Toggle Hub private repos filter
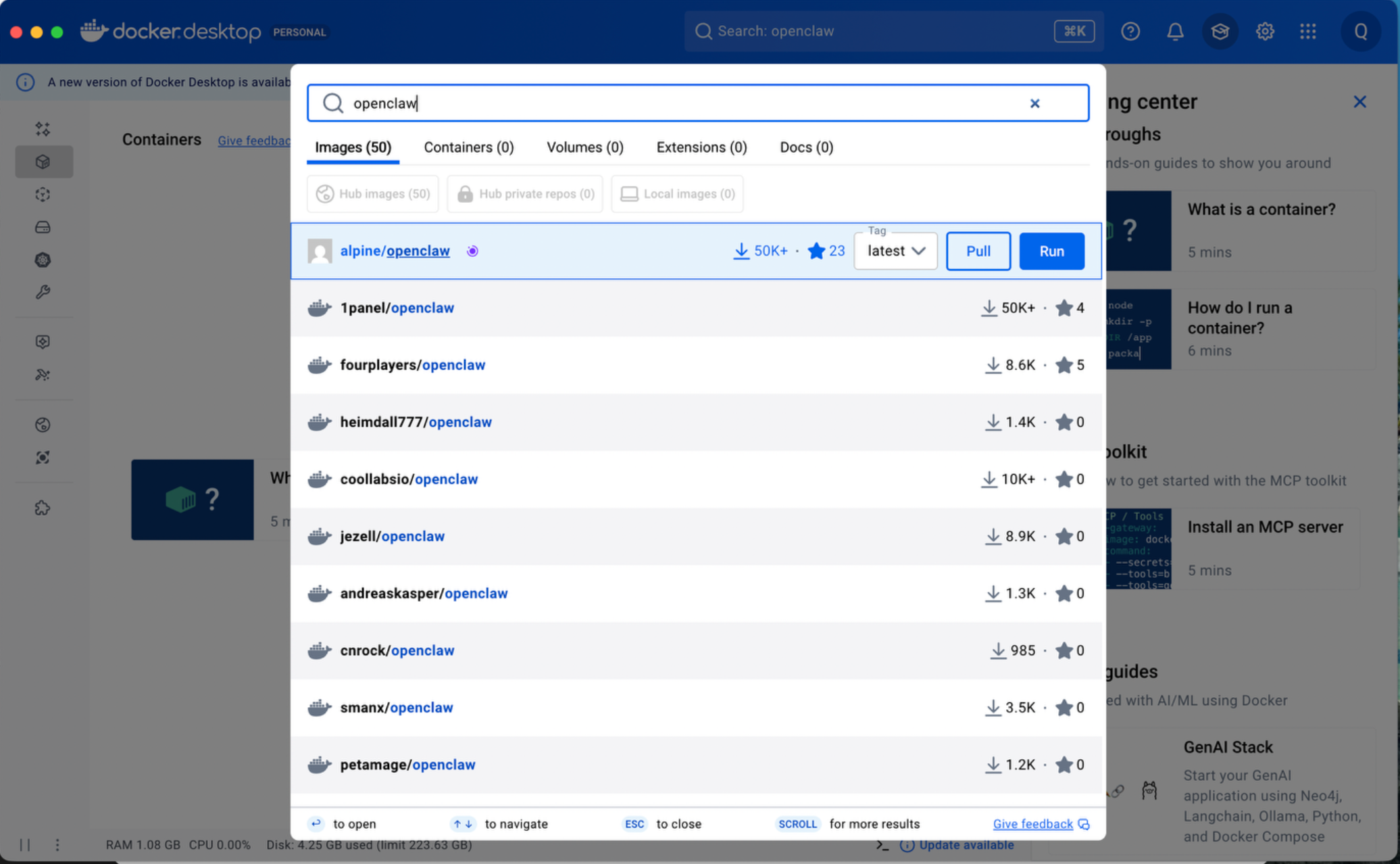The height and width of the screenshot is (864, 1400). [x=525, y=194]
